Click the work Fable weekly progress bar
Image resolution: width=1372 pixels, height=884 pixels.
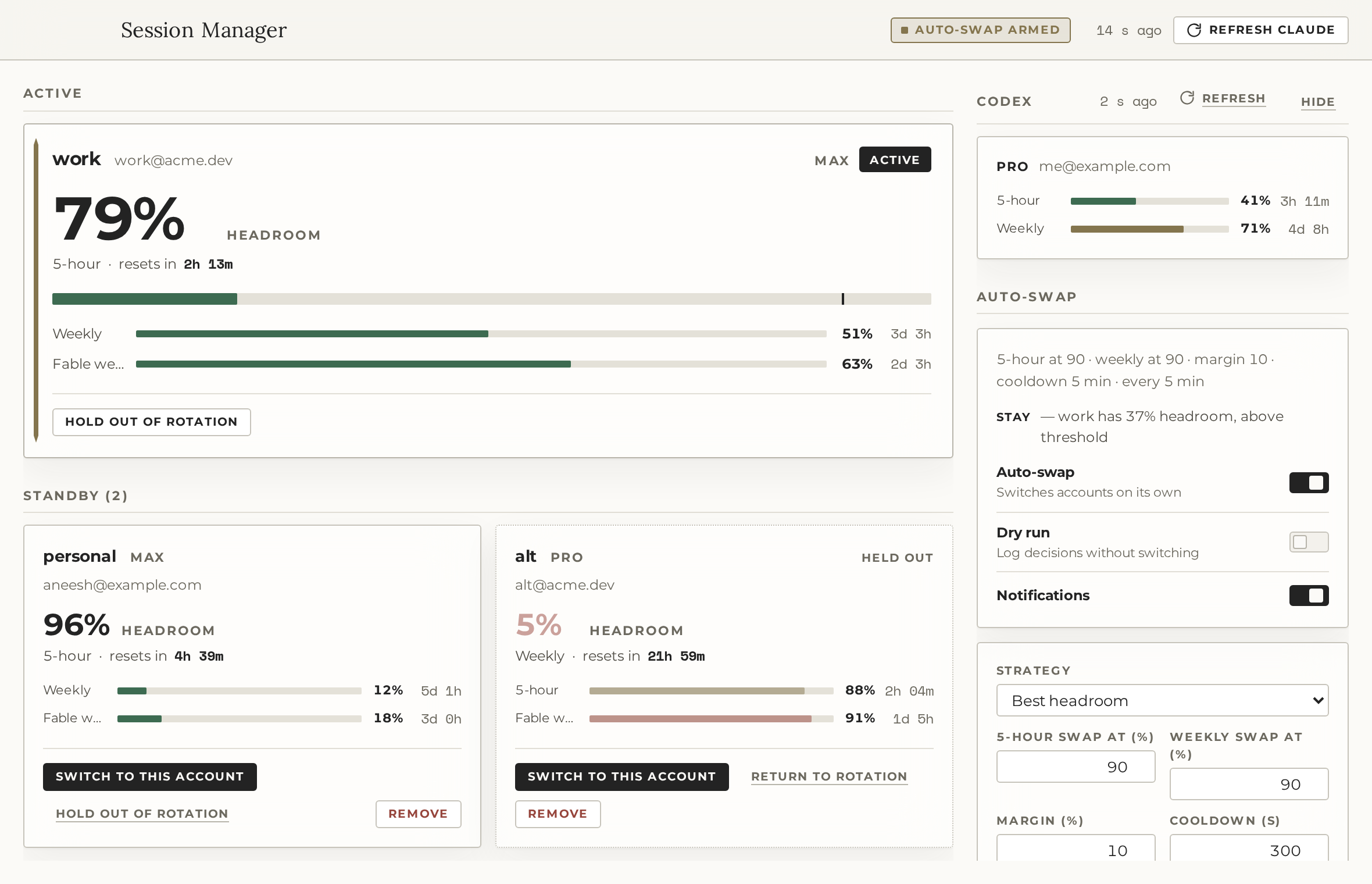tap(481, 364)
